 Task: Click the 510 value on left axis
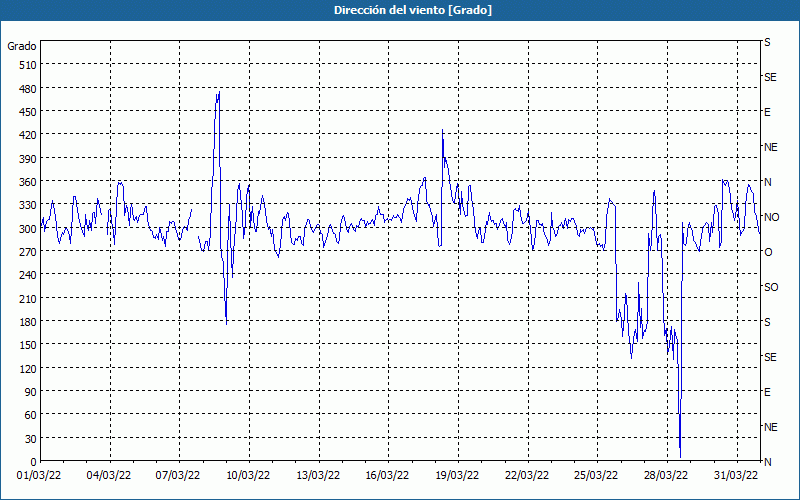coord(28,65)
